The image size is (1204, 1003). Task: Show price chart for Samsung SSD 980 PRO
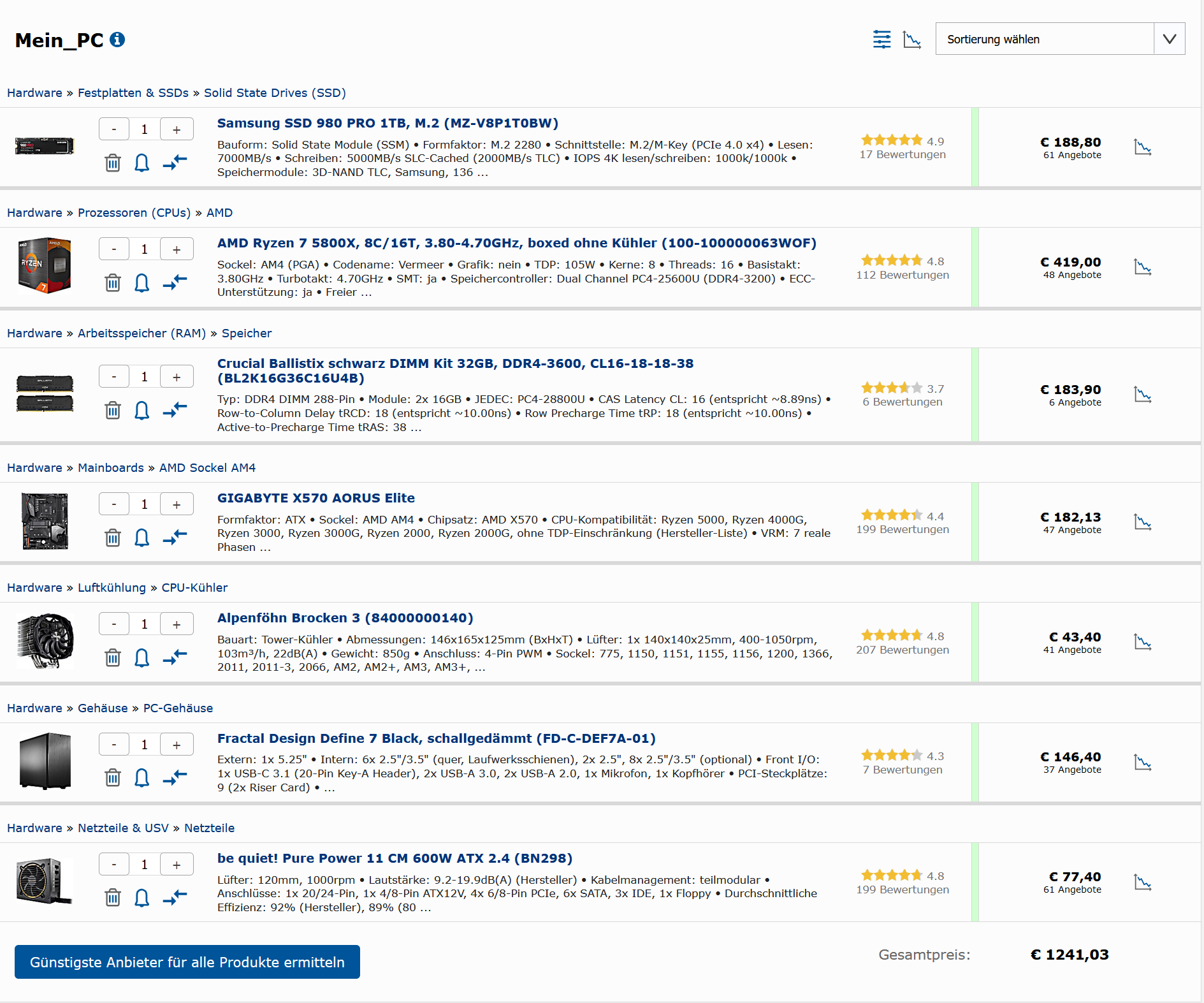click(1143, 147)
